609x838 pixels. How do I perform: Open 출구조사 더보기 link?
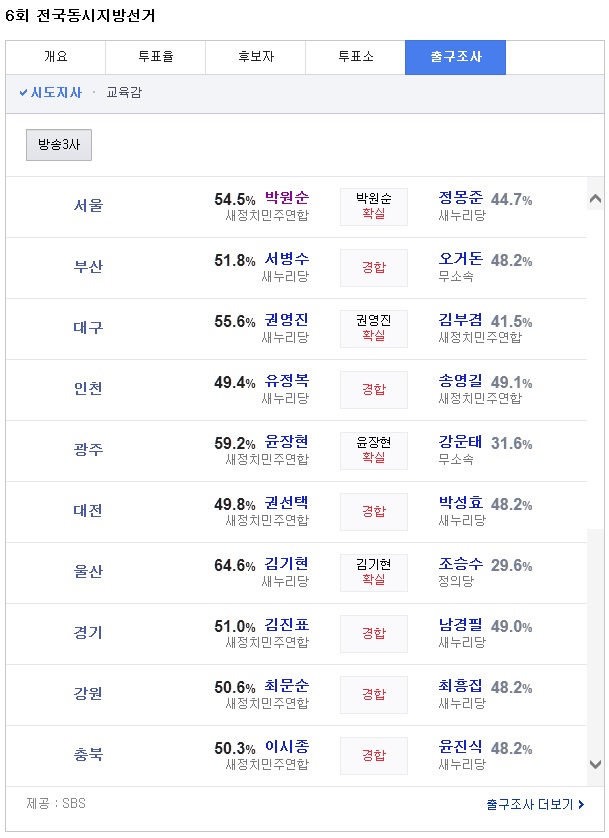coord(535,804)
